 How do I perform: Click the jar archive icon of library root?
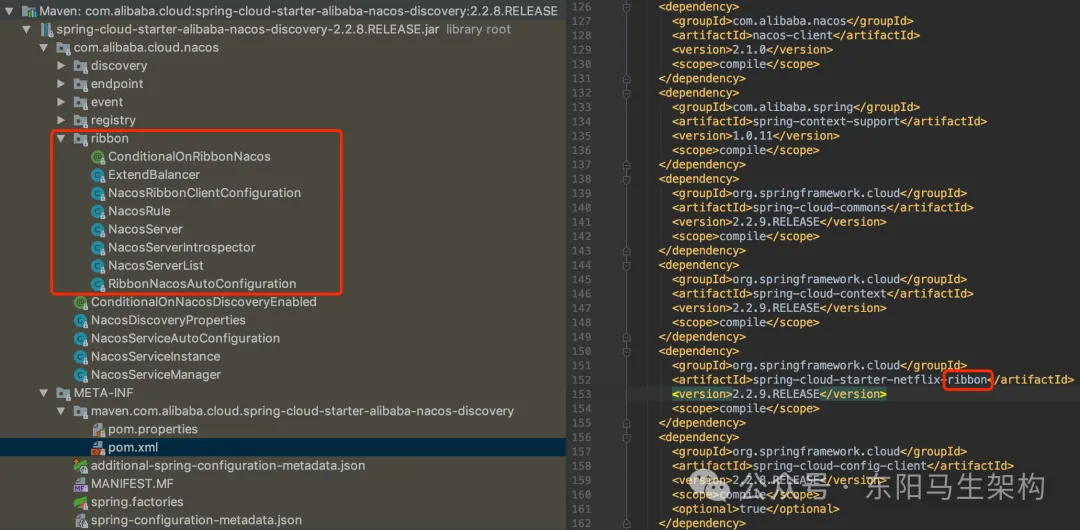click(x=47, y=30)
